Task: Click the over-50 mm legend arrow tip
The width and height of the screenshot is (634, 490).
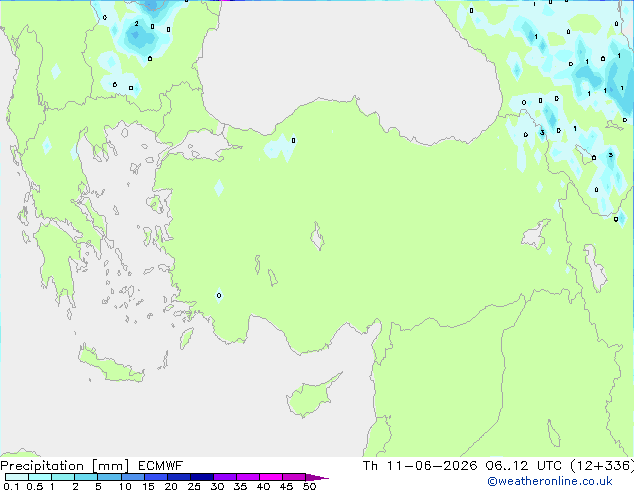Action: (317, 477)
